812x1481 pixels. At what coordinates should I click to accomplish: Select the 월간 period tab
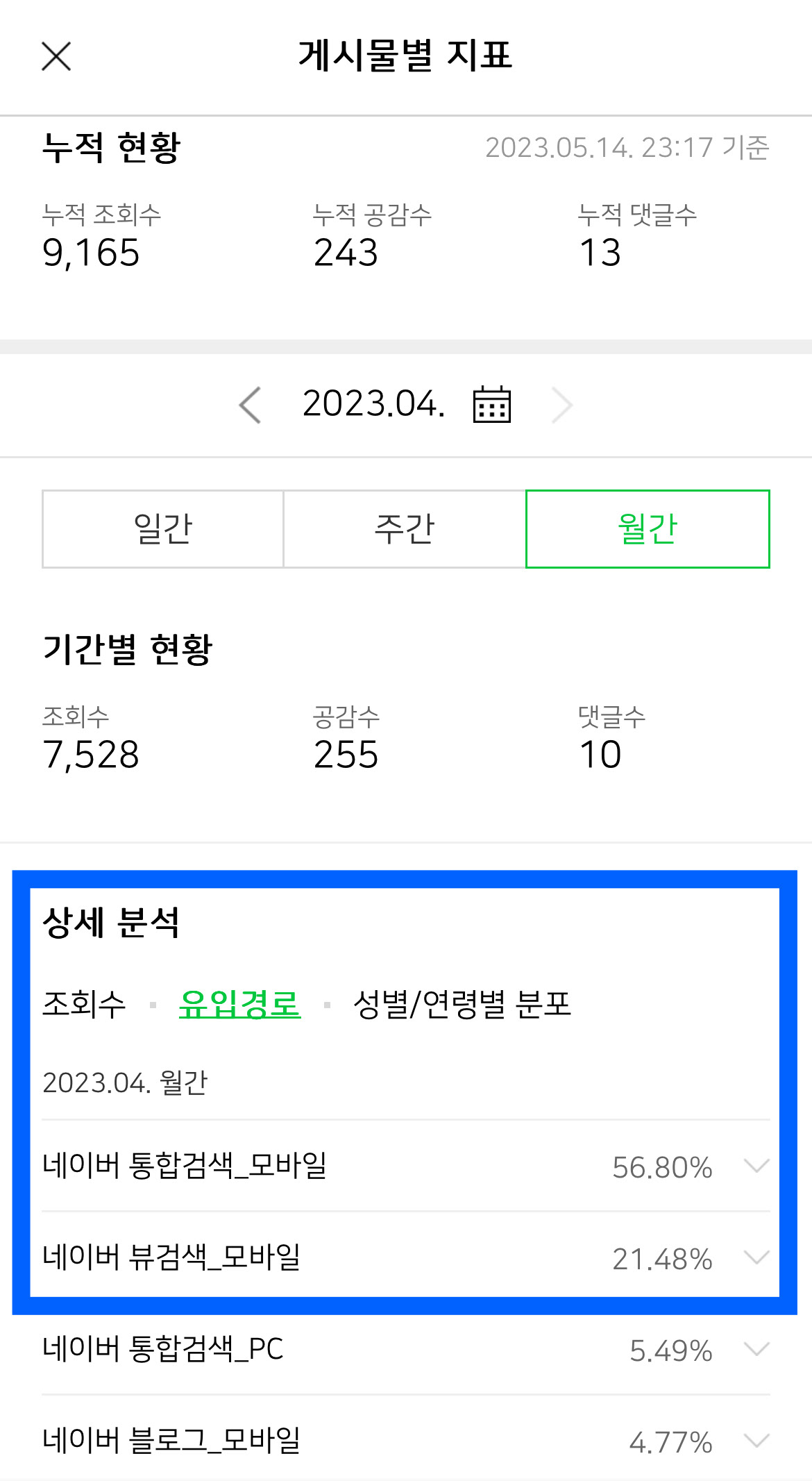[x=648, y=529]
